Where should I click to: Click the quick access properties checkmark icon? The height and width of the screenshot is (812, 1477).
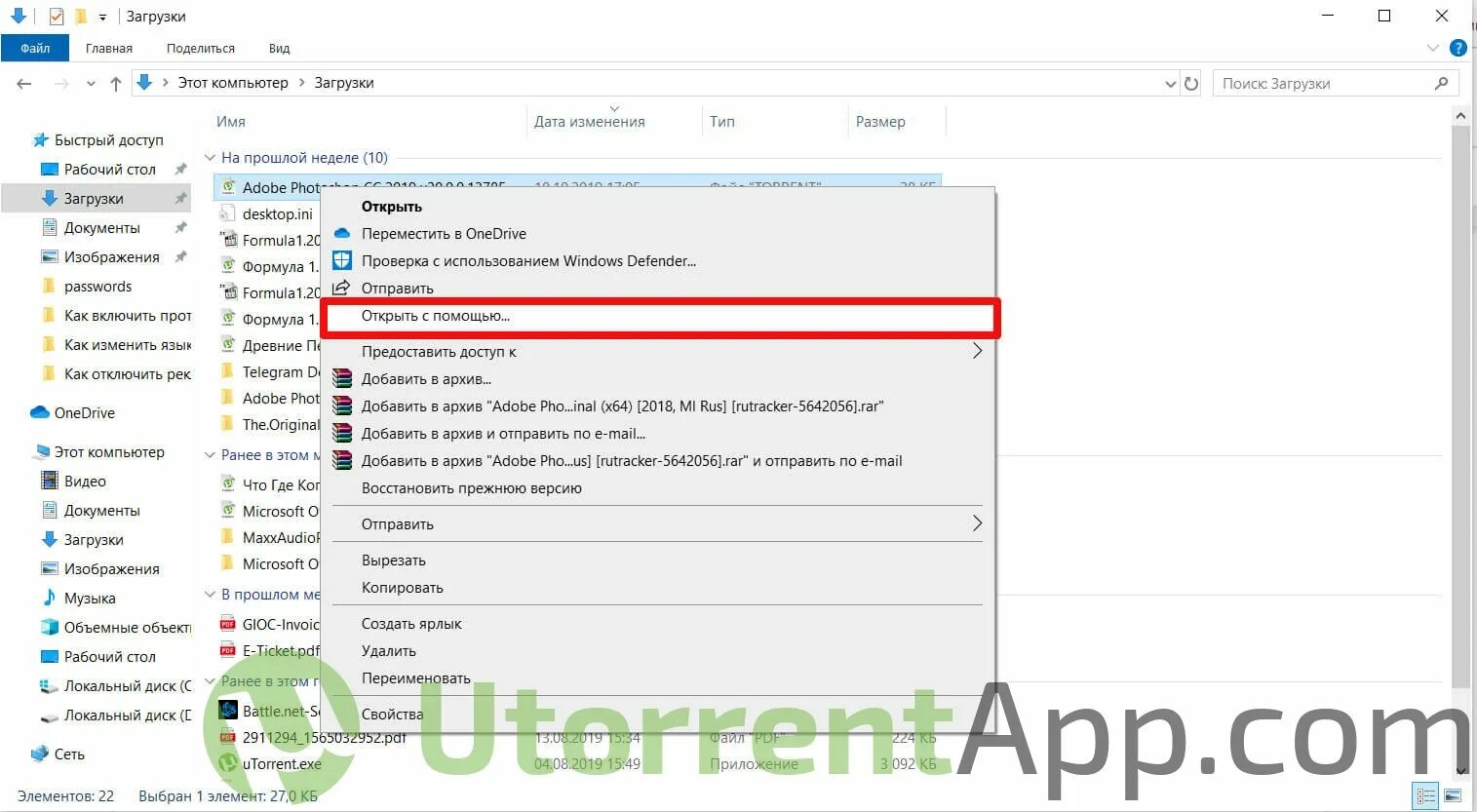[x=57, y=17]
